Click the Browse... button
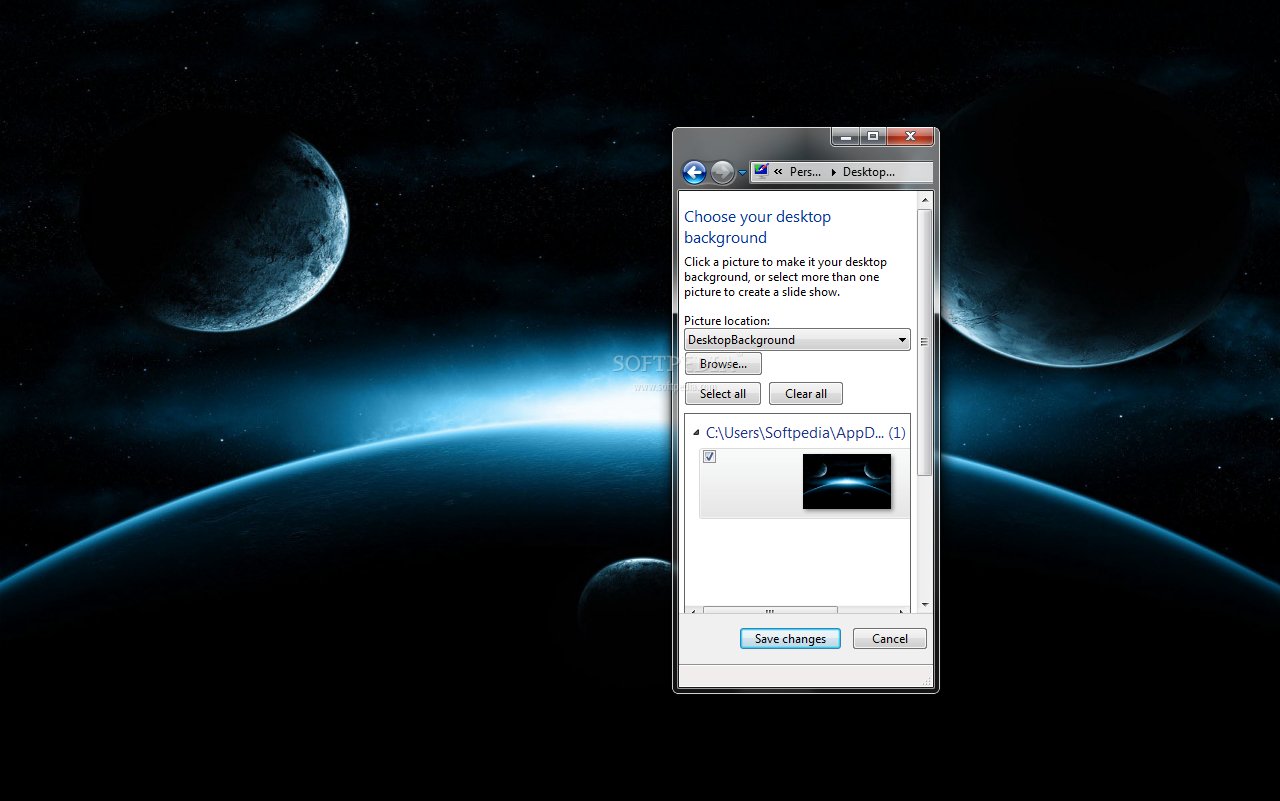Screen dimensions: 1280x801 point(723,364)
